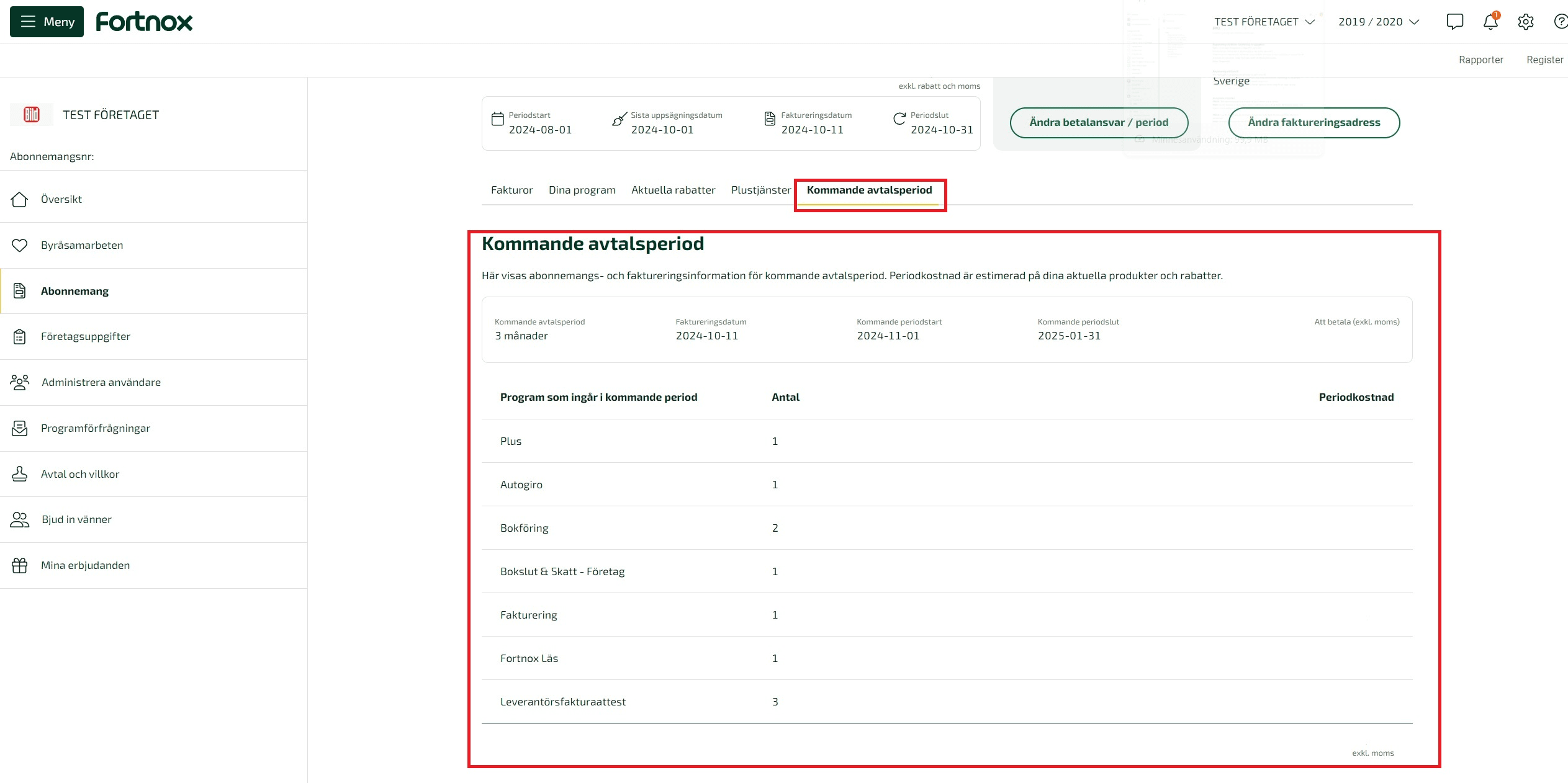Open the Register menu

click(x=1544, y=60)
